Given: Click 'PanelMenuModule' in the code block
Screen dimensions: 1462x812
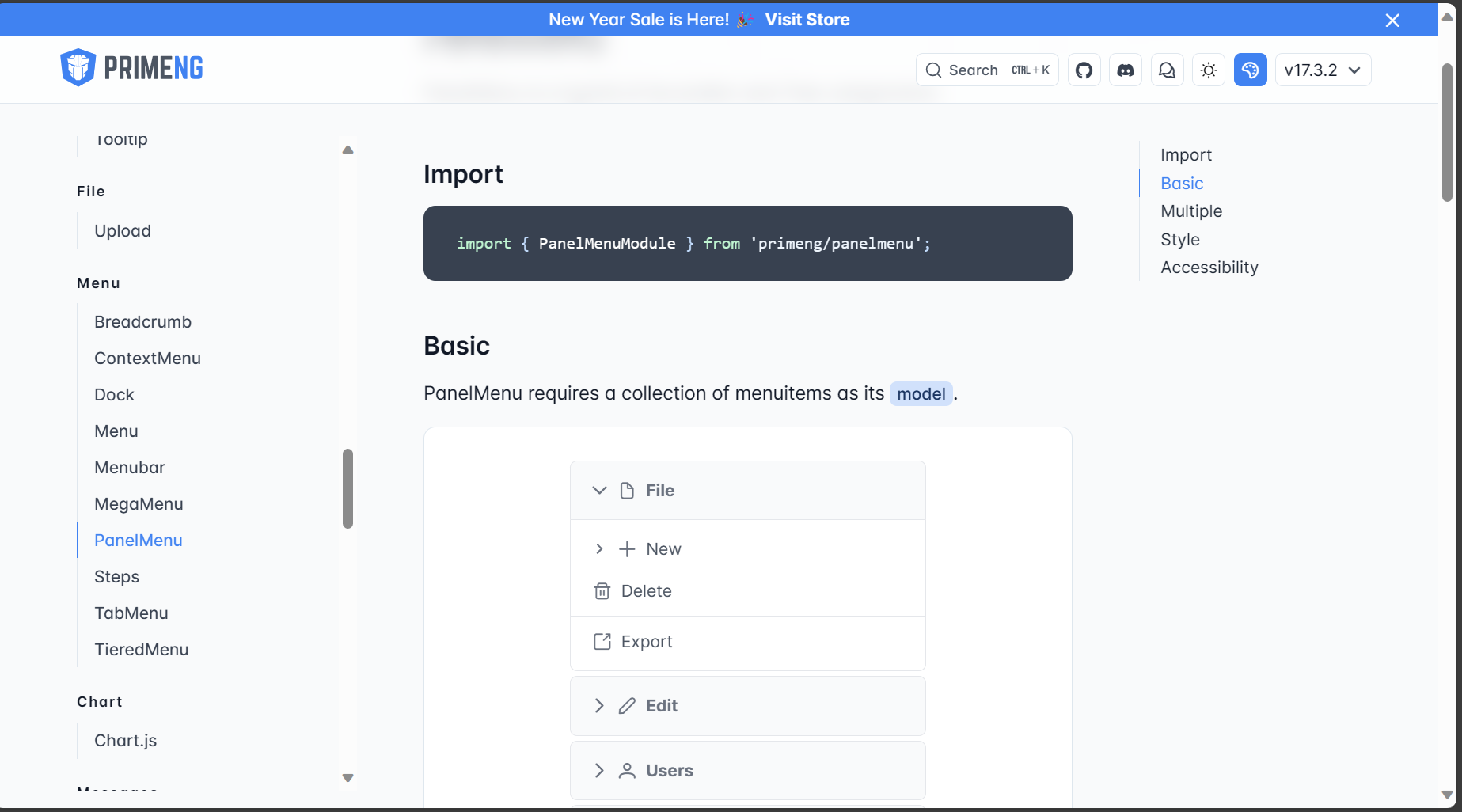Looking at the screenshot, I should (607, 244).
